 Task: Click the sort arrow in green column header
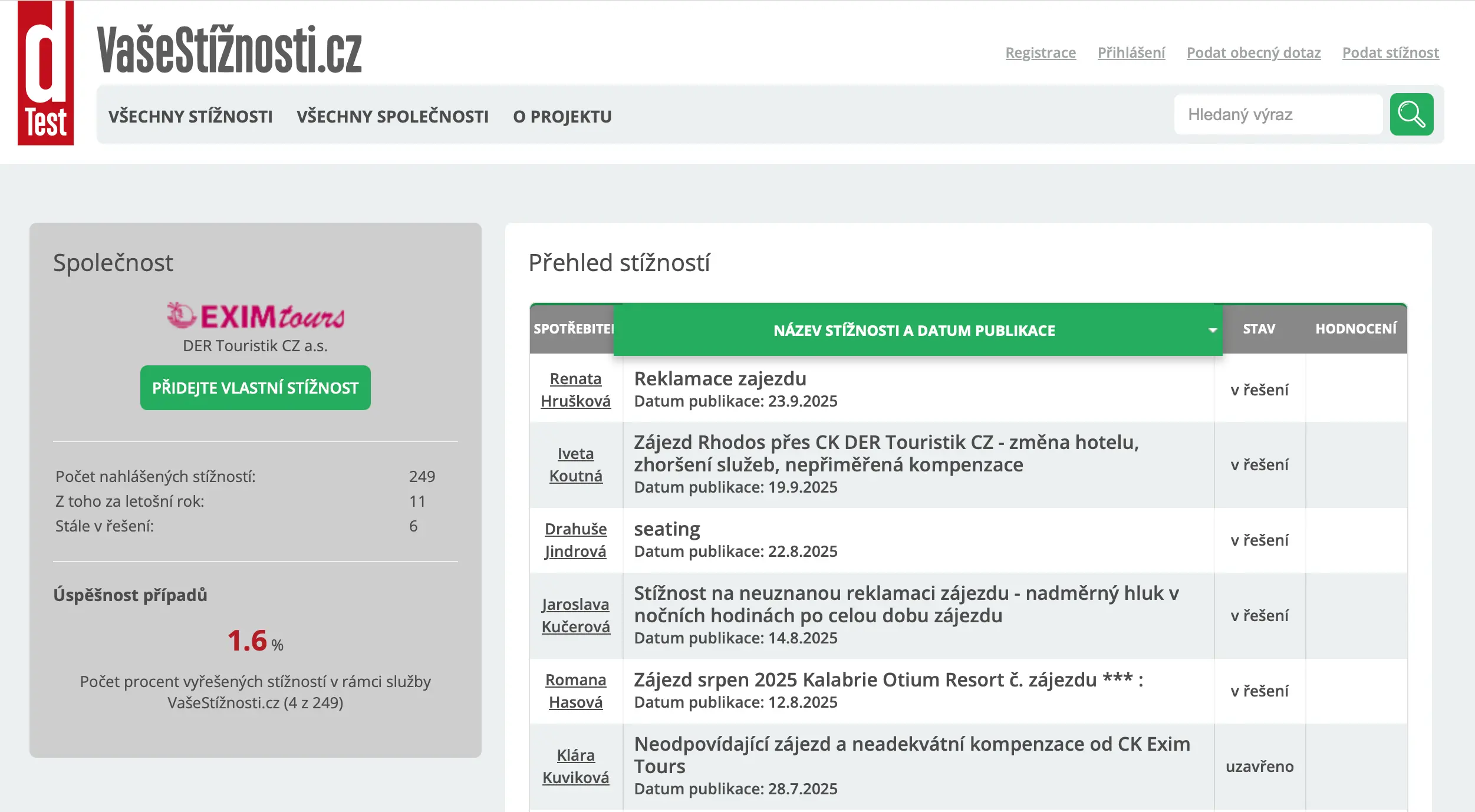coord(1212,330)
